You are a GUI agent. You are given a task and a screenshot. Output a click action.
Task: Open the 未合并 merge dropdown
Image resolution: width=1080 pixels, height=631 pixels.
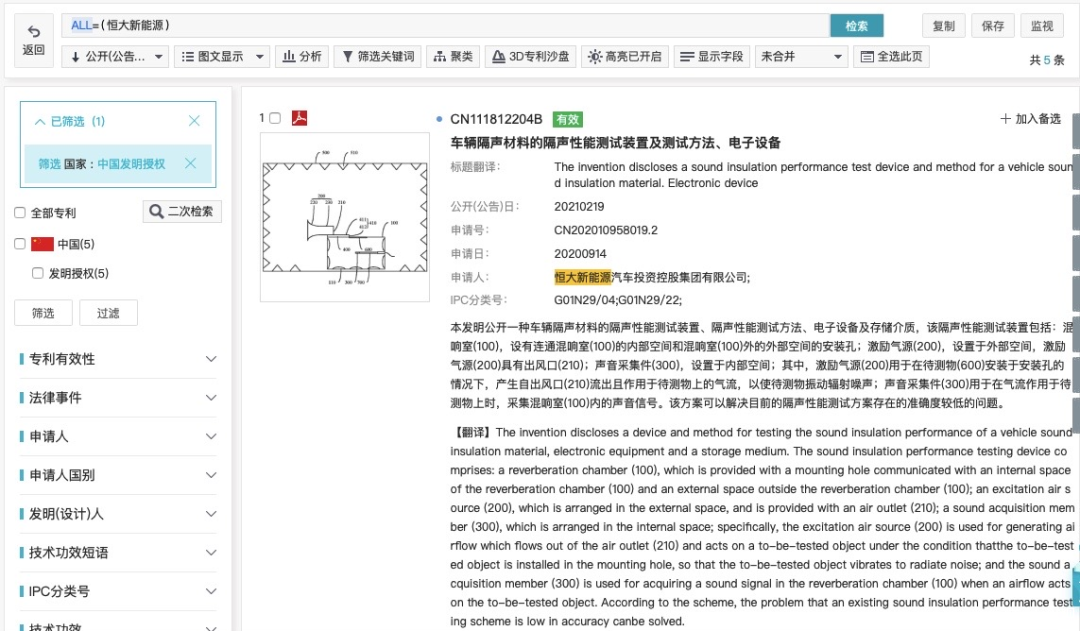(801, 56)
